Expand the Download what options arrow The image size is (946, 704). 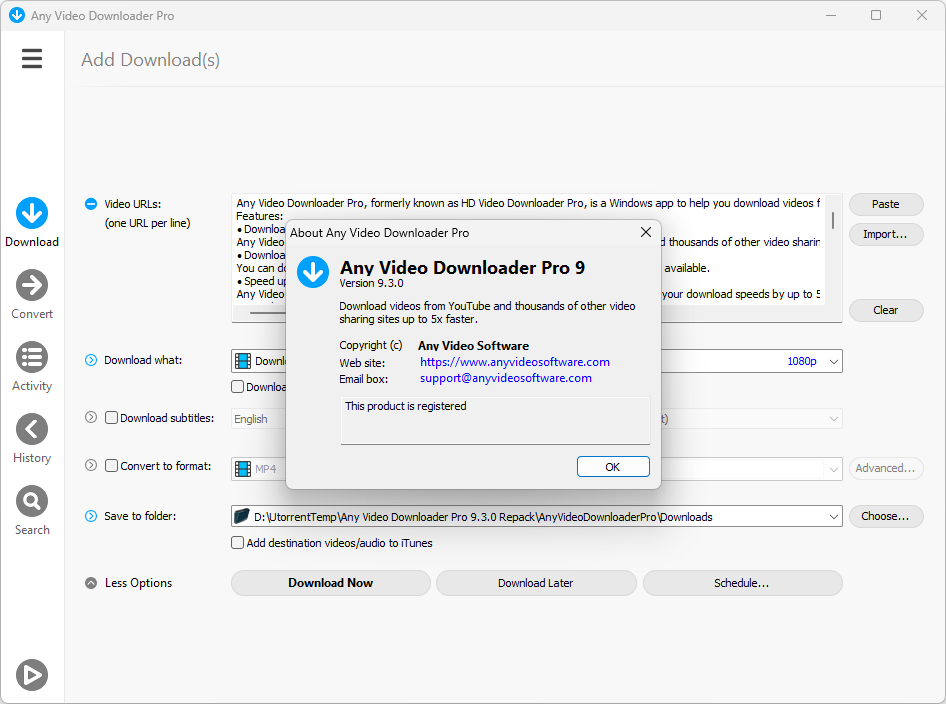(x=90, y=360)
